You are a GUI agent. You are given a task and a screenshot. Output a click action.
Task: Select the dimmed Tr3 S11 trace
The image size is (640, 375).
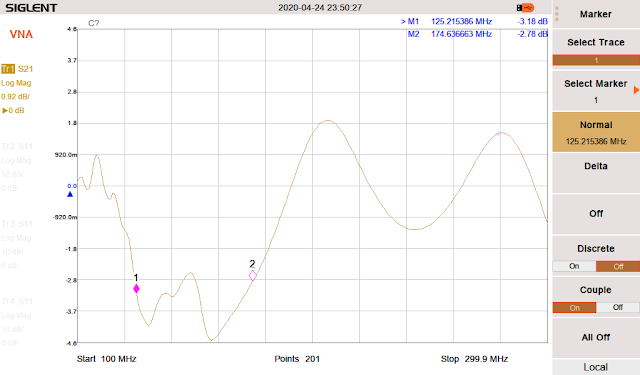click(x=17, y=224)
